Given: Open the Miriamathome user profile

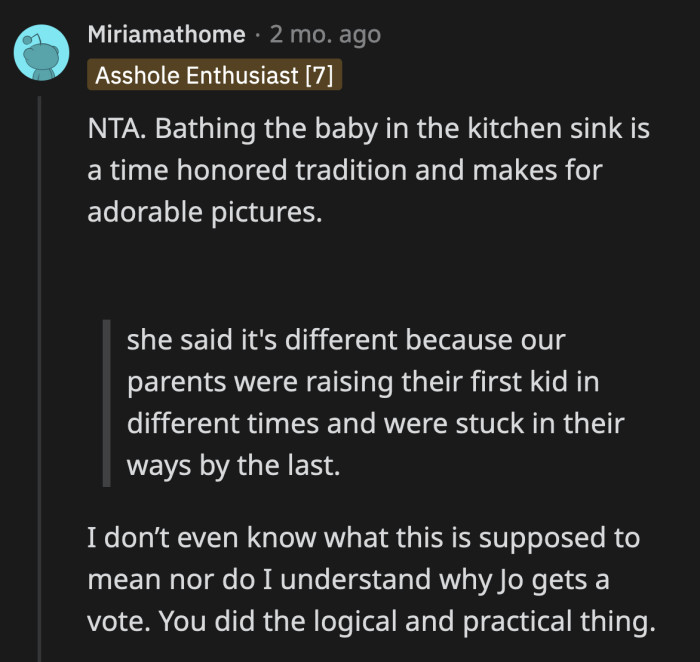Looking at the screenshot, I should pyautogui.click(x=166, y=35).
